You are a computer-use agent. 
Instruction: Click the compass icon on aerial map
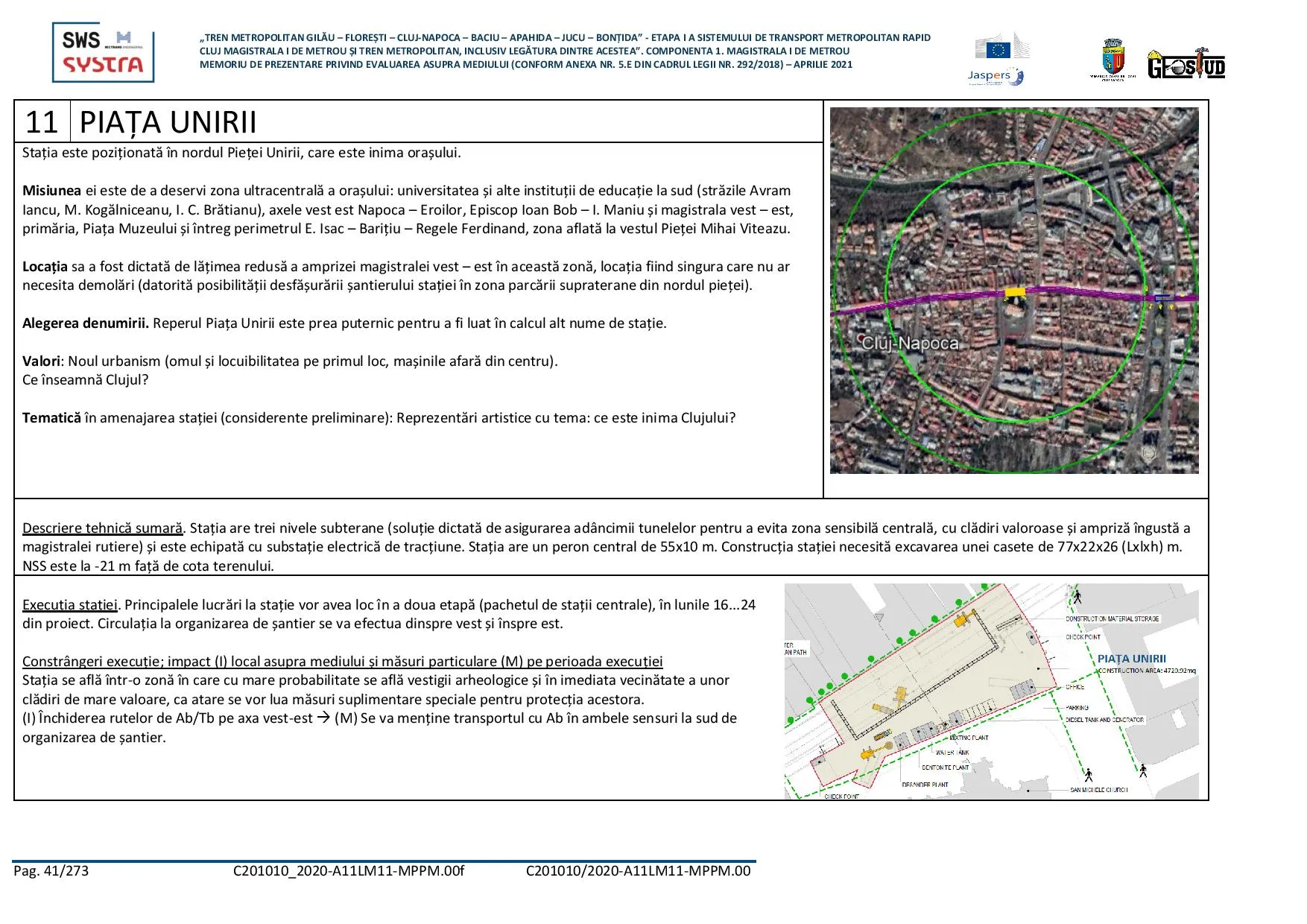(1150, 452)
